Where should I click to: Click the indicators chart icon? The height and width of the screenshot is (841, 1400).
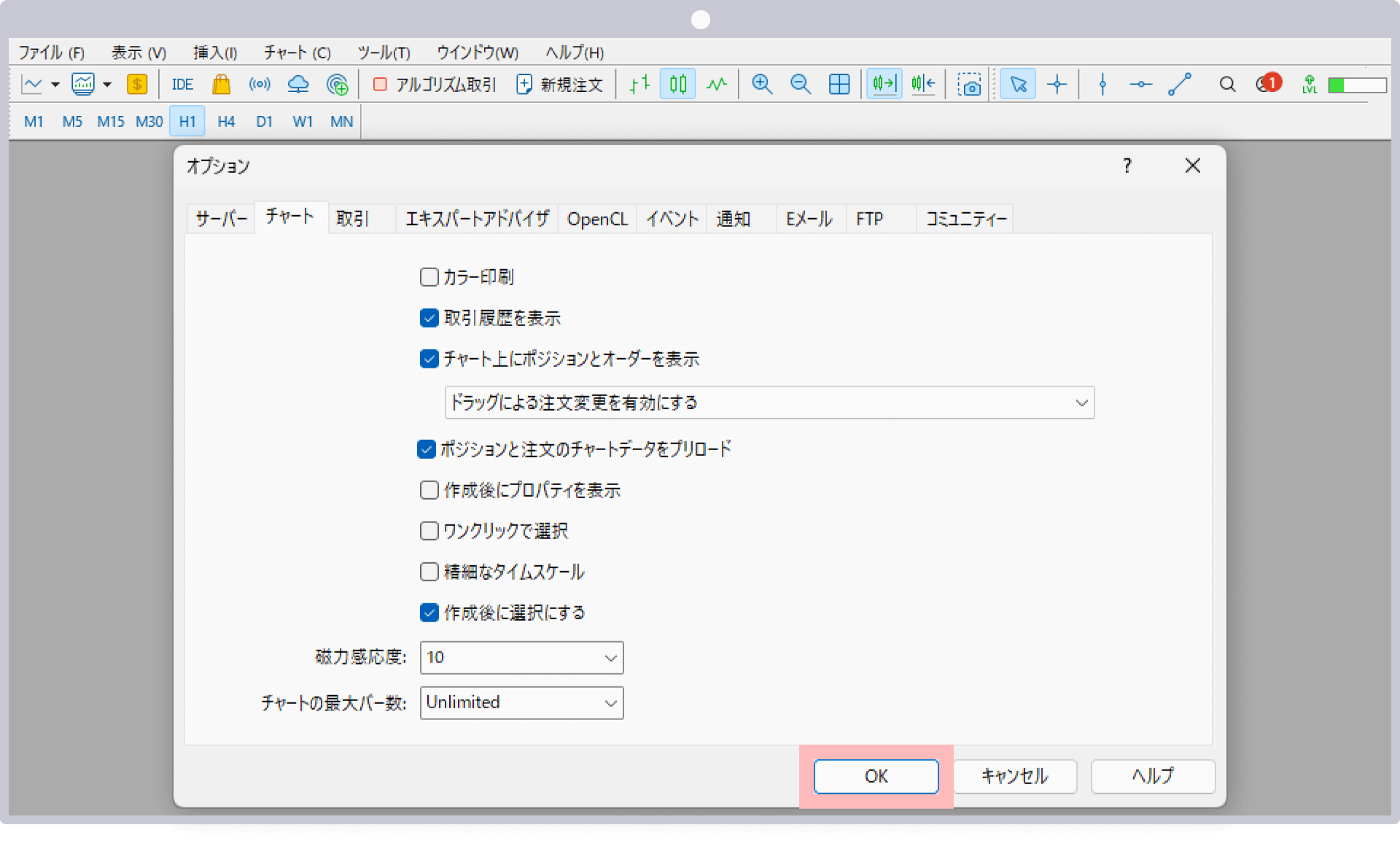click(83, 85)
